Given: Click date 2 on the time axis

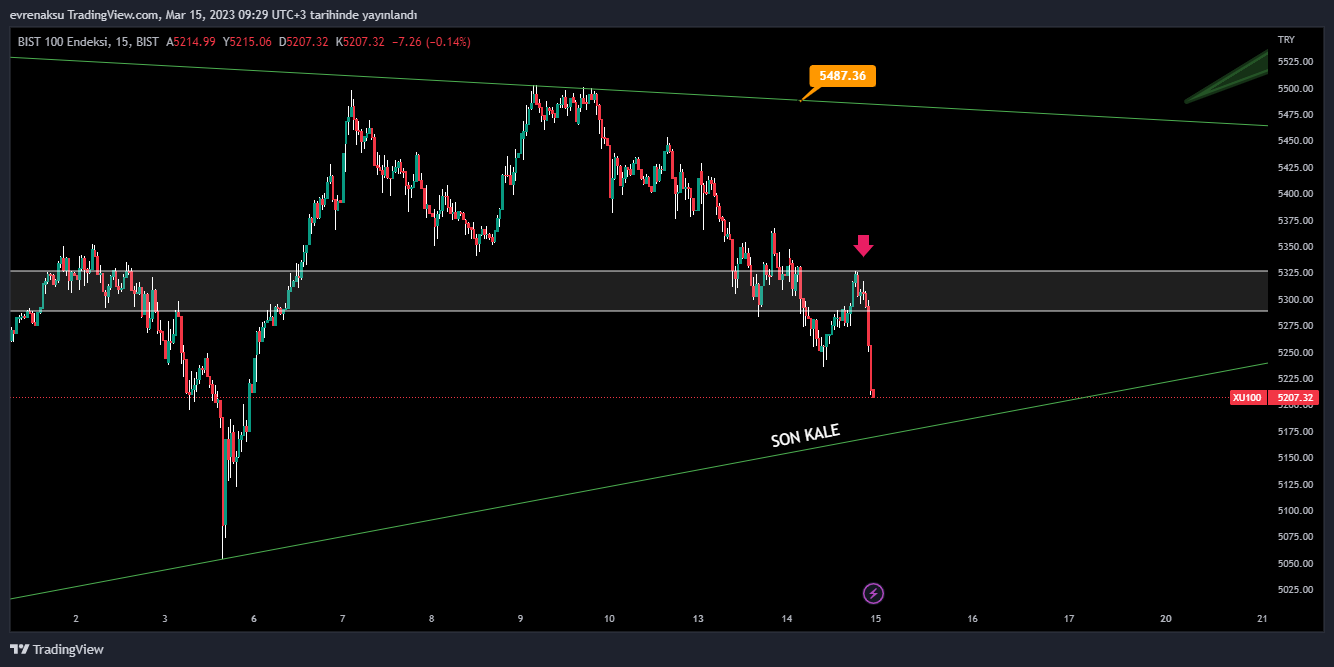Looking at the screenshot, I should point(76,619).
